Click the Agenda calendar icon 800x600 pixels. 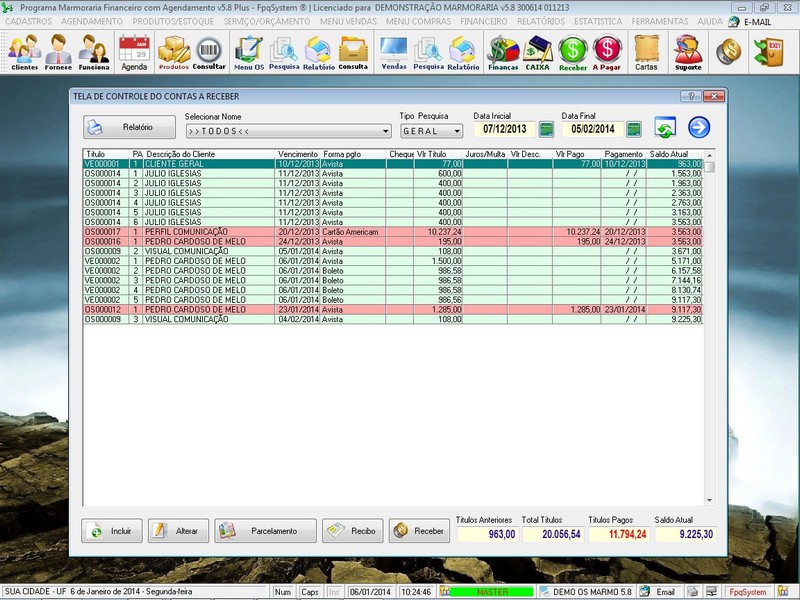(x=134, y=51)
